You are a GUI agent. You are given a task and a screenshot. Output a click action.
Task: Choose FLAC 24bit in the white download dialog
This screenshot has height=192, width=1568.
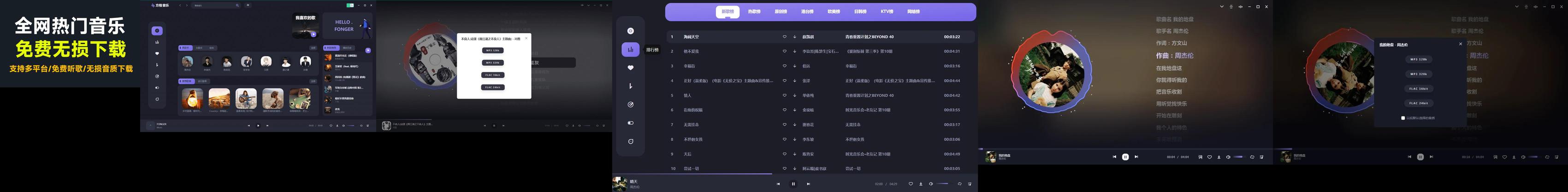492,87
